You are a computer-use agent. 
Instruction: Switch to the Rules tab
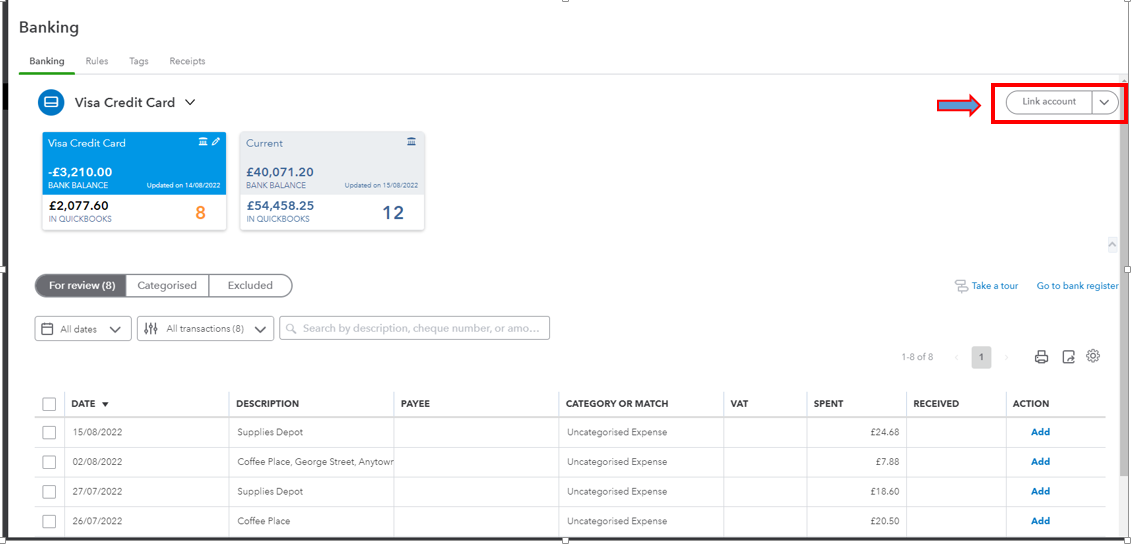coord(97,61)
